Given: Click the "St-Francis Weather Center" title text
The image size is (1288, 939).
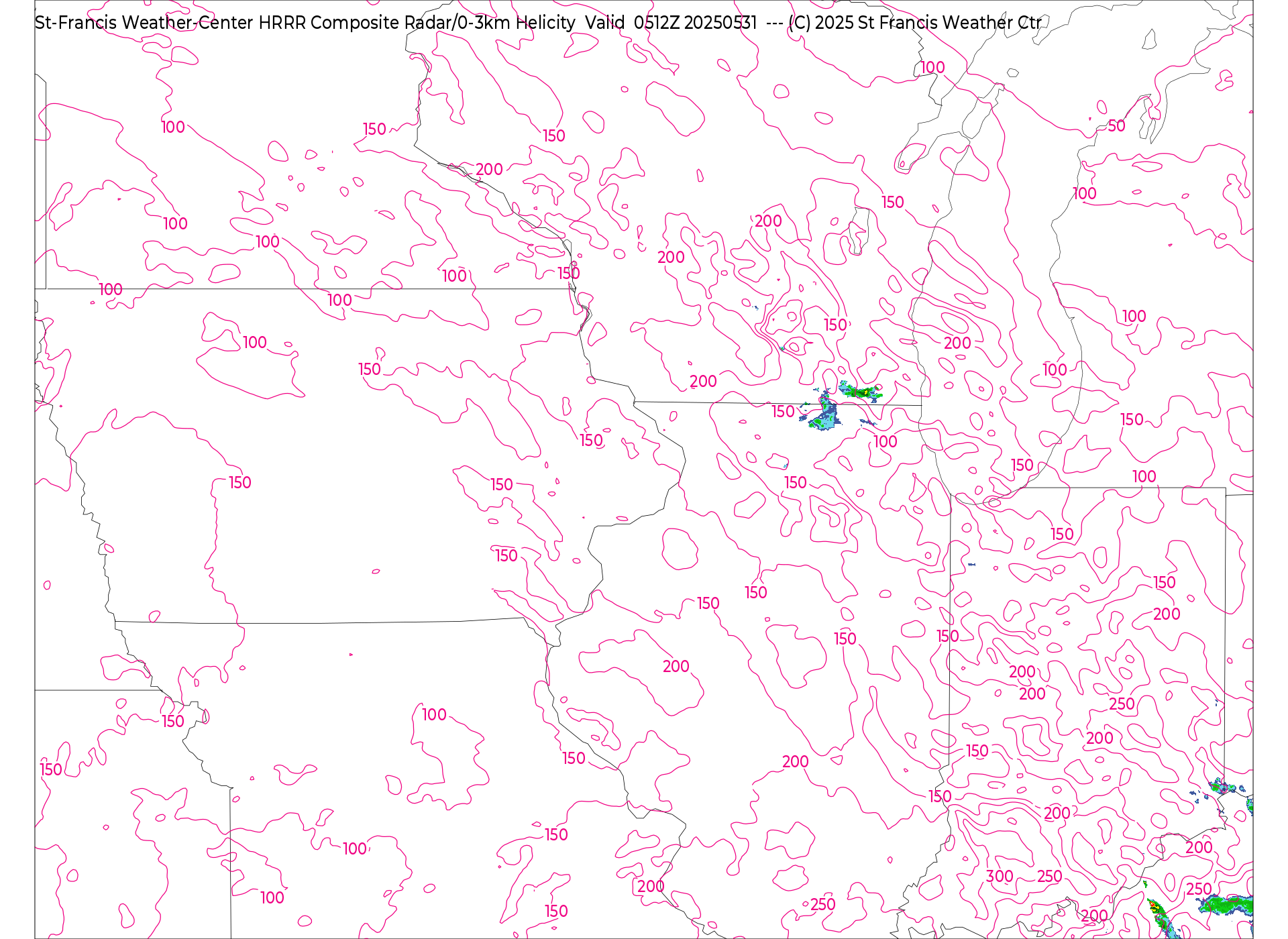Looking at the screenshot, I should (x=144, y=23).
